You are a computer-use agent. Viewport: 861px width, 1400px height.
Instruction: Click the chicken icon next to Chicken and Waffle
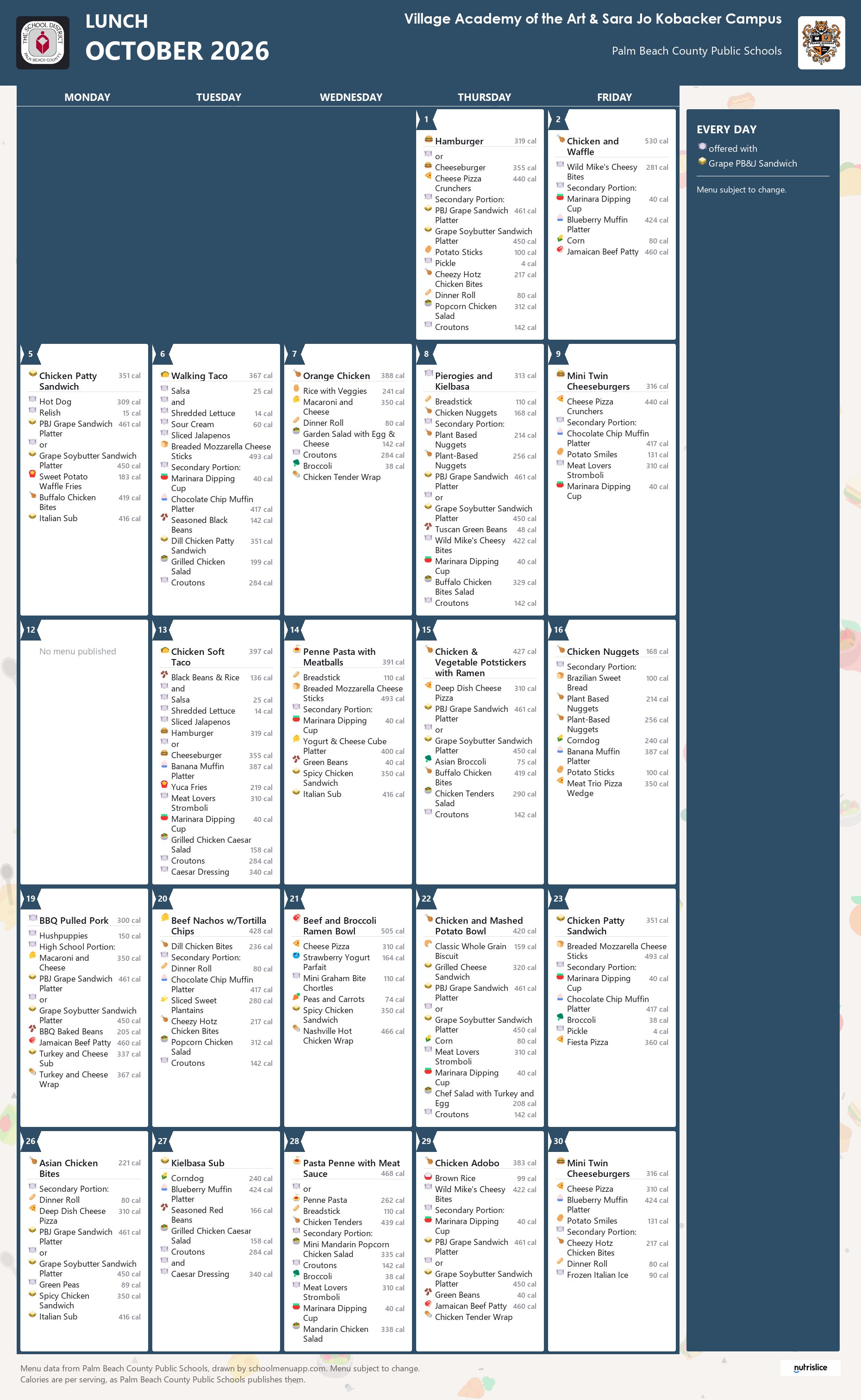560,139
